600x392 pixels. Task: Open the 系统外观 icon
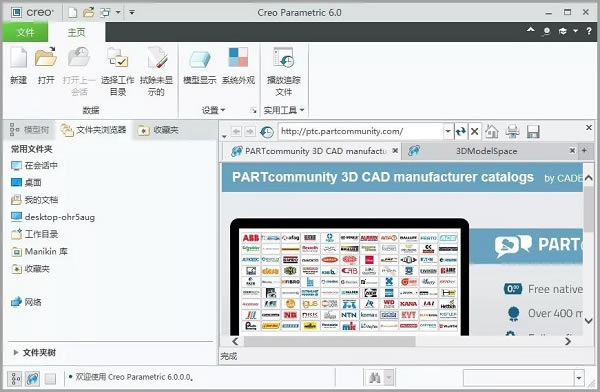pos(238,57)
